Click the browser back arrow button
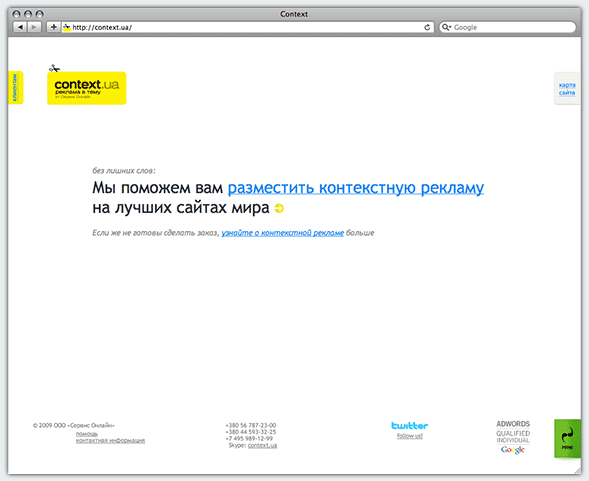 20,27
